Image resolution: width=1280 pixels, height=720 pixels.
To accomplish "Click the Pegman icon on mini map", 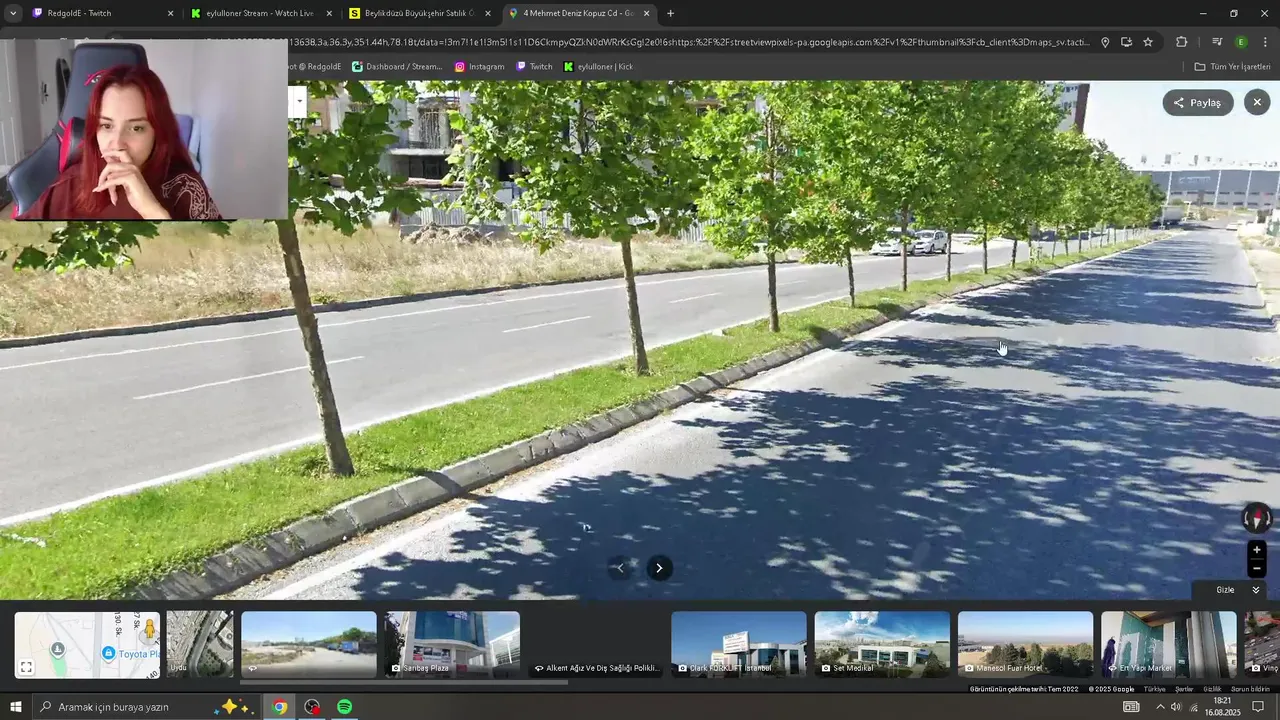I will pyautogui.click(x=149, y=628).
